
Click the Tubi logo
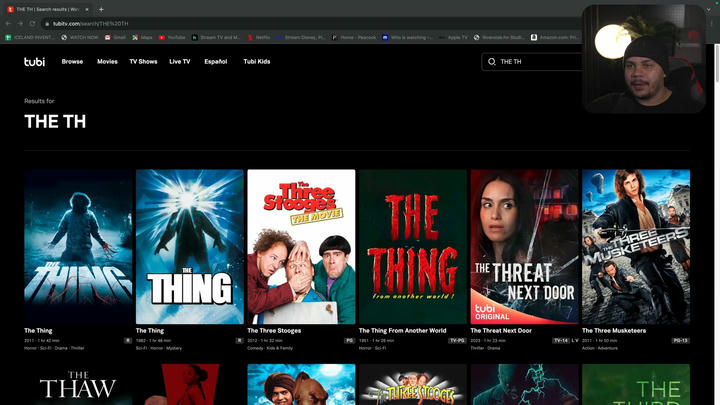point(34,62)
